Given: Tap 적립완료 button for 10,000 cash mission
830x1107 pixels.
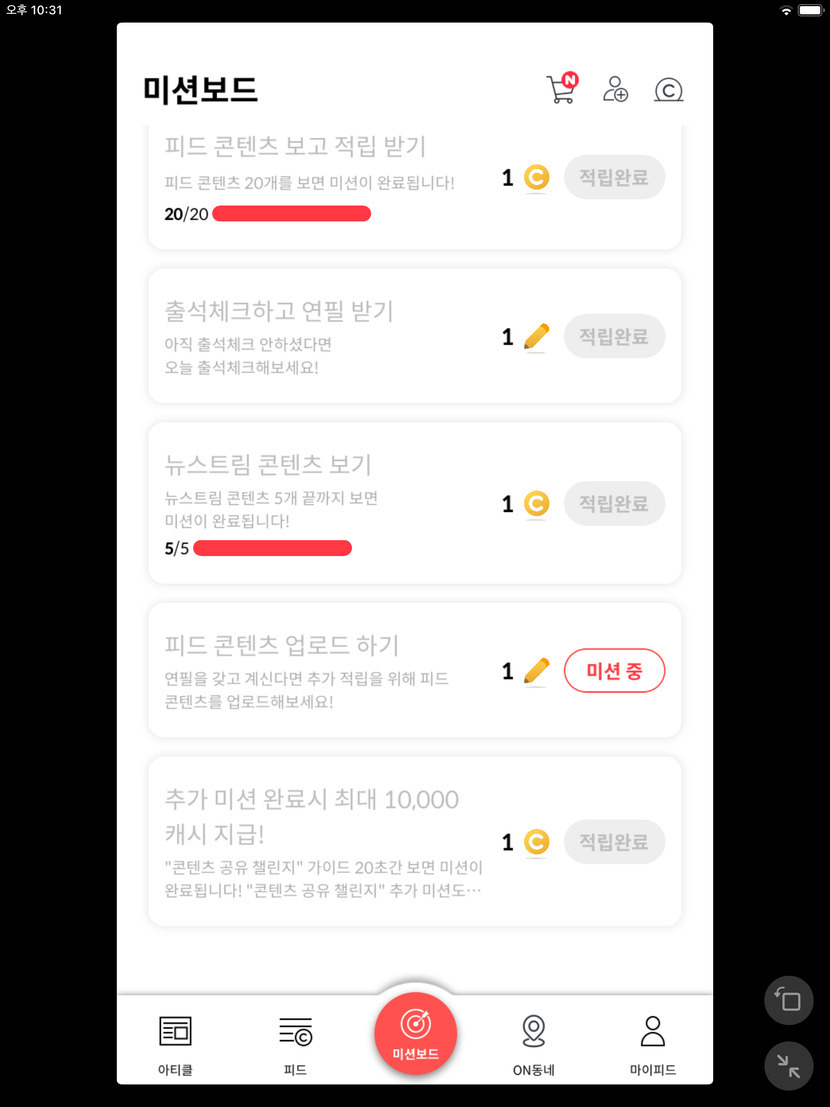Looking at the screenshot, I should coord(614,842).
